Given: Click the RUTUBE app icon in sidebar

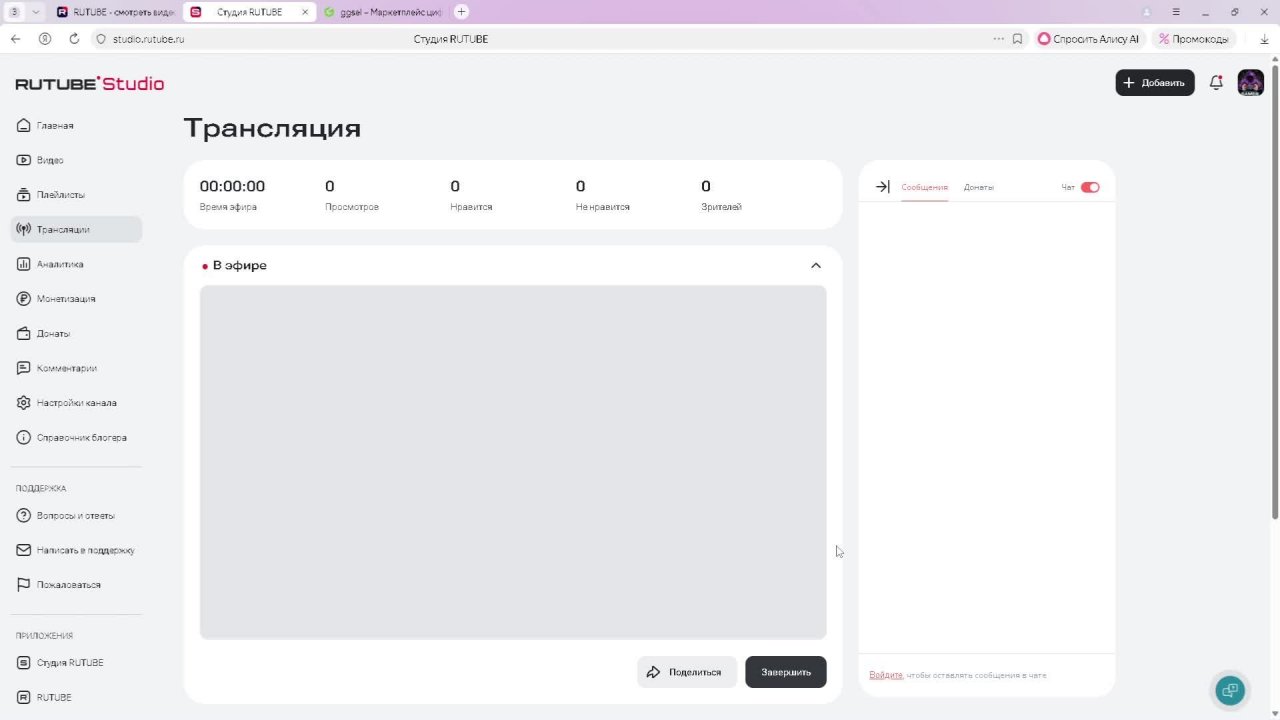Looking at the screenshot, I should click(24, 697).
